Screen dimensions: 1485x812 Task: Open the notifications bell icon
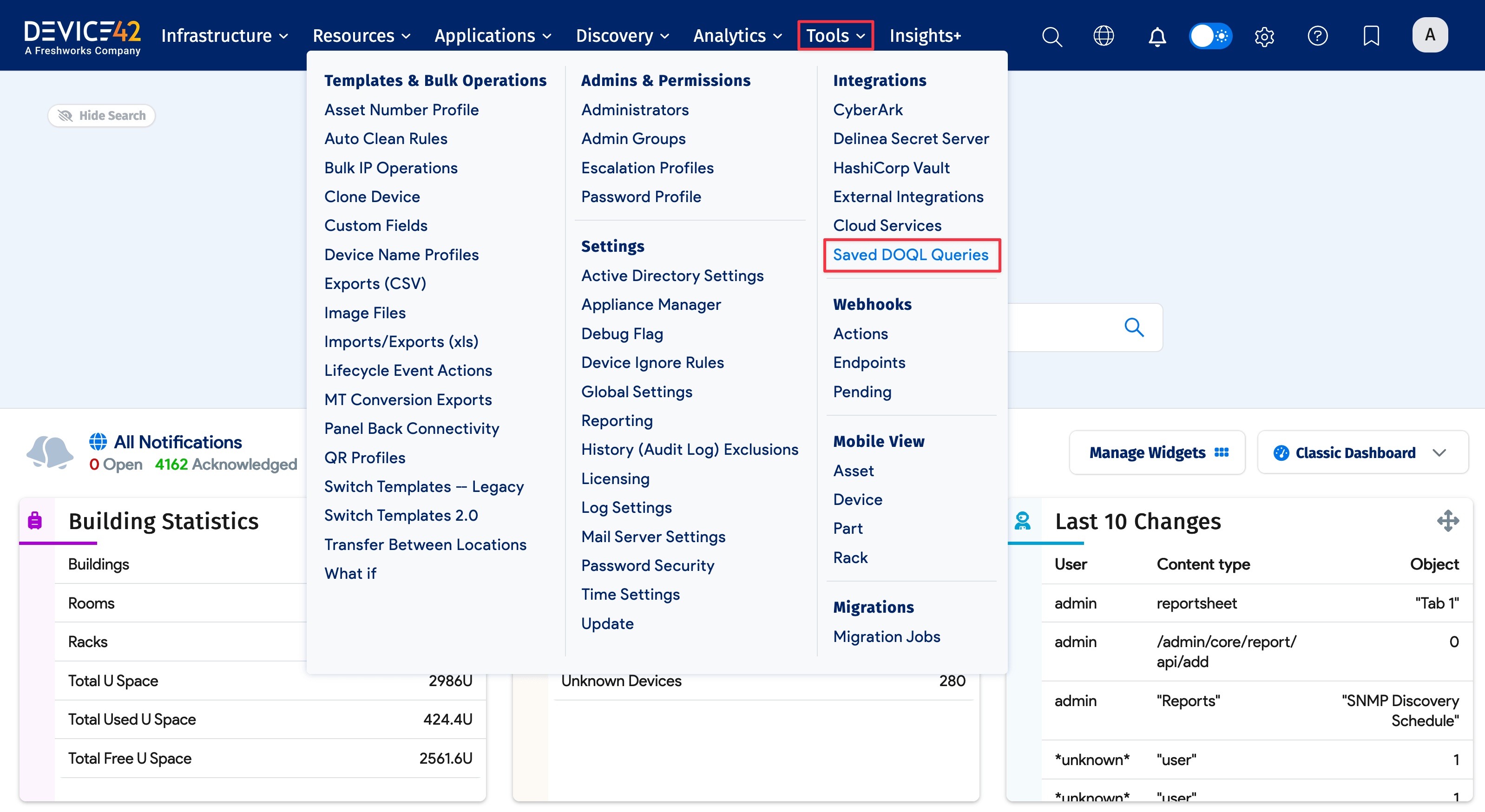(1157, 36)
